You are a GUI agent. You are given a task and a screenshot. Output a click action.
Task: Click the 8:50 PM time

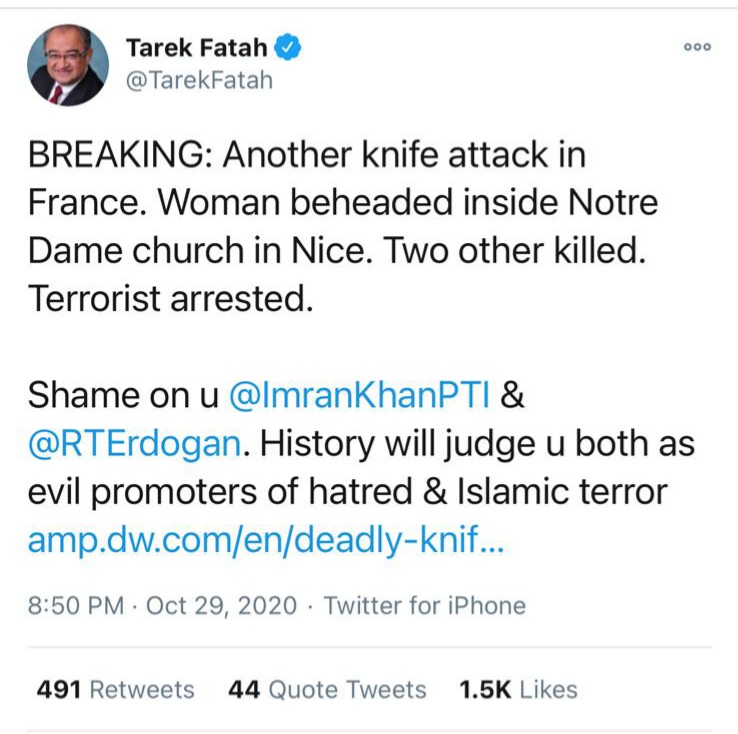(x=77, y=605)
